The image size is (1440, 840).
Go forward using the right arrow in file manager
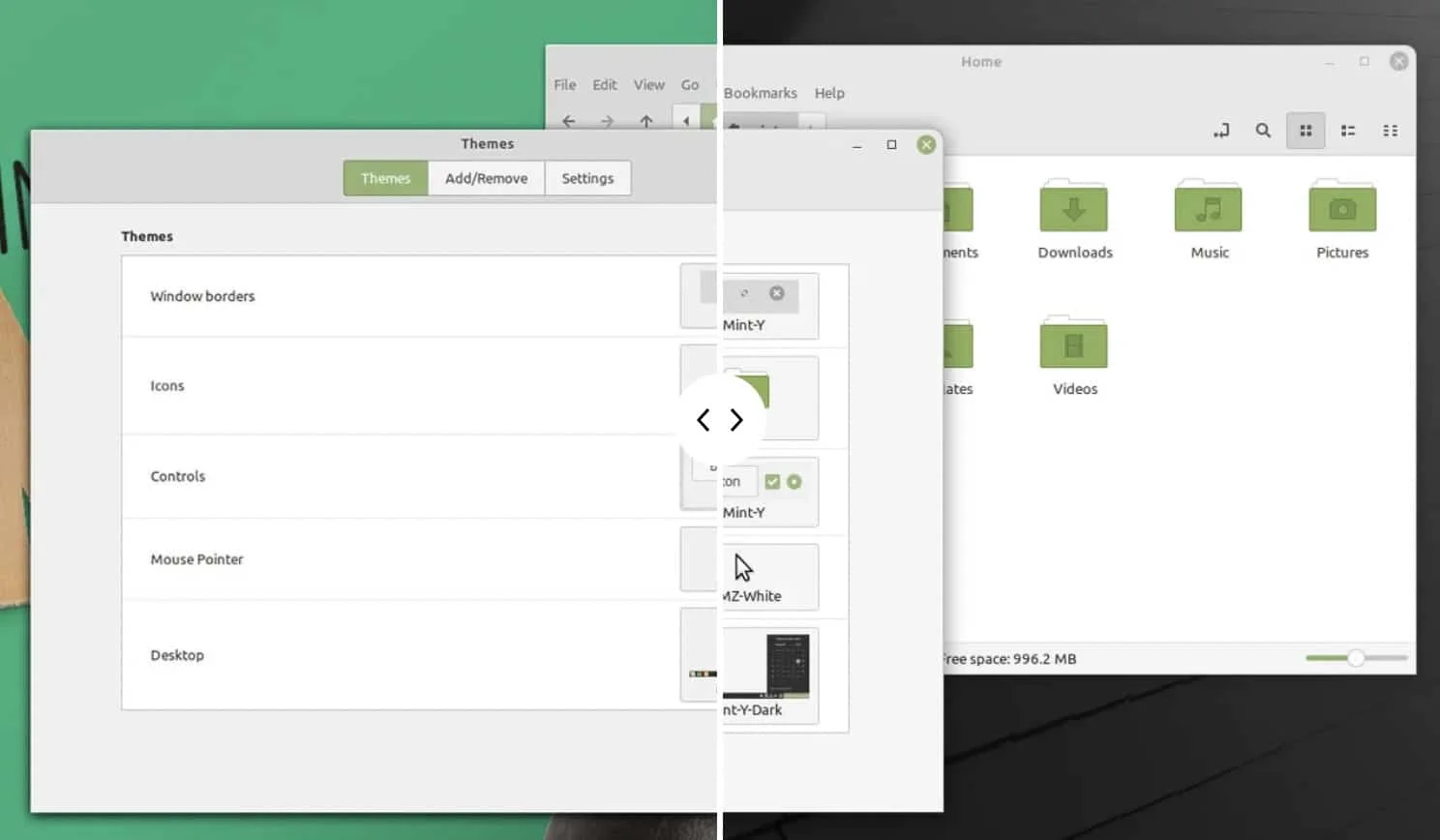point(607,121)
